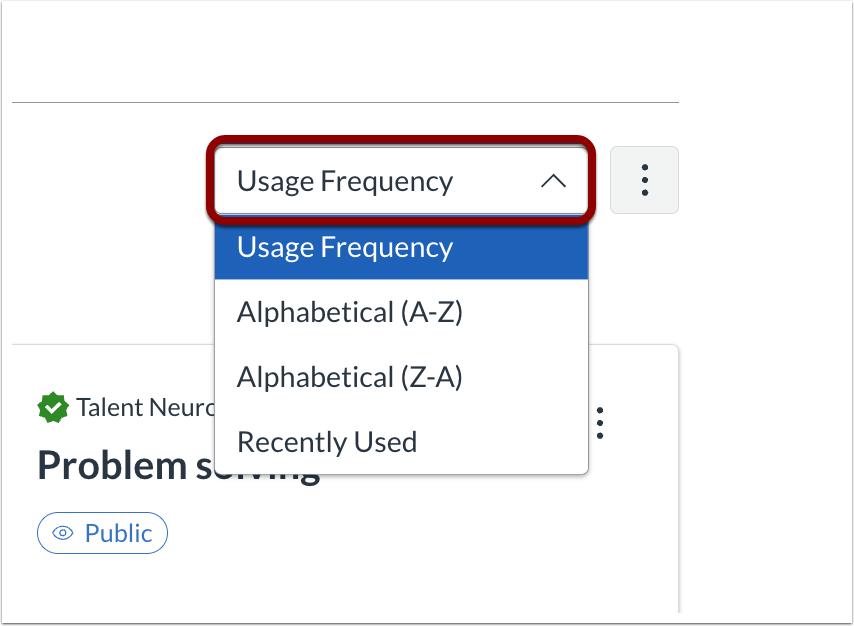
Task: Click the eye icon inside the Public pill
Action: click(x=62, y=533)
